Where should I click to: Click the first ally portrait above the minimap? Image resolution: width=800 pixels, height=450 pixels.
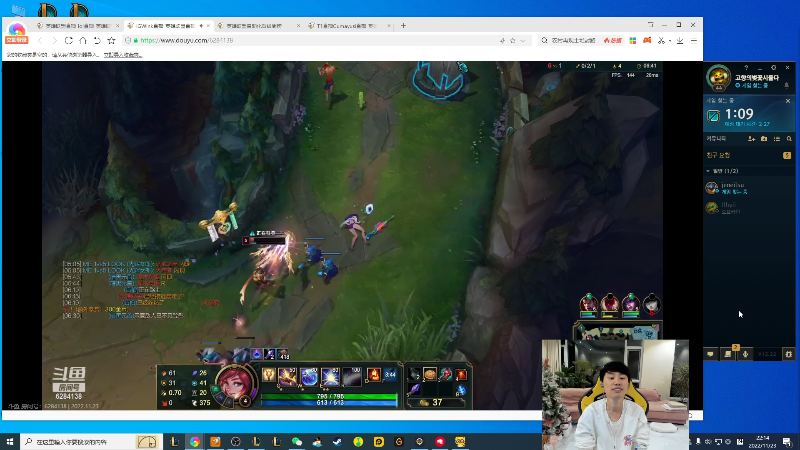[588, 304]
